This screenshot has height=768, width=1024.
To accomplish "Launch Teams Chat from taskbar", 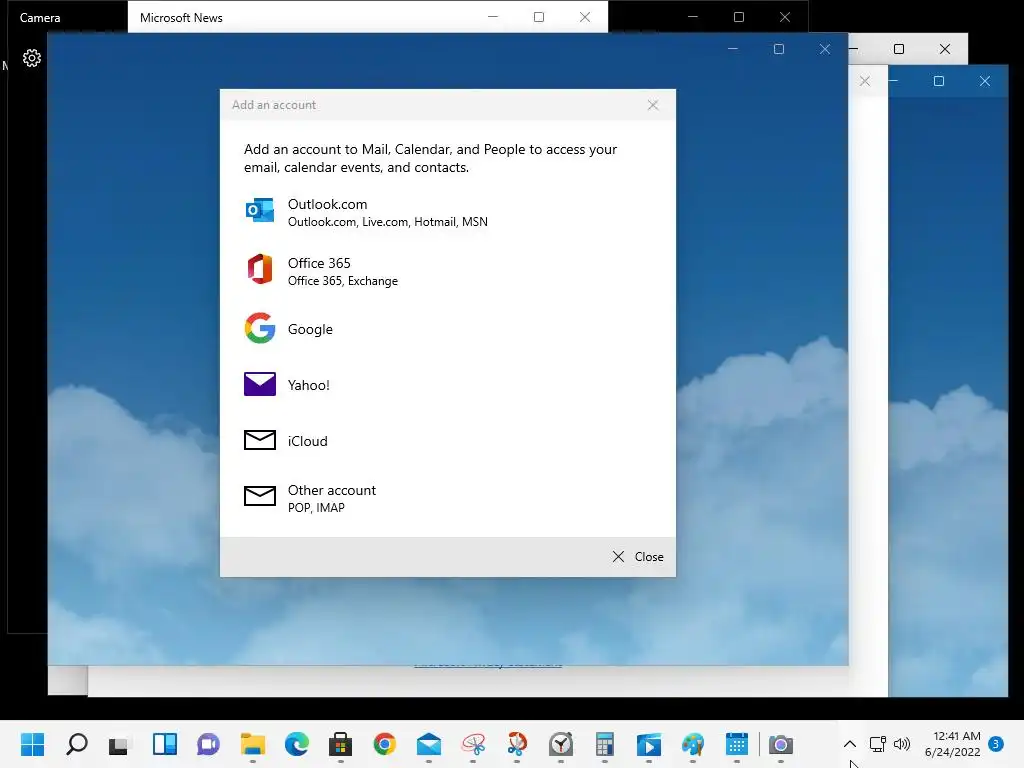I will 208,744.
